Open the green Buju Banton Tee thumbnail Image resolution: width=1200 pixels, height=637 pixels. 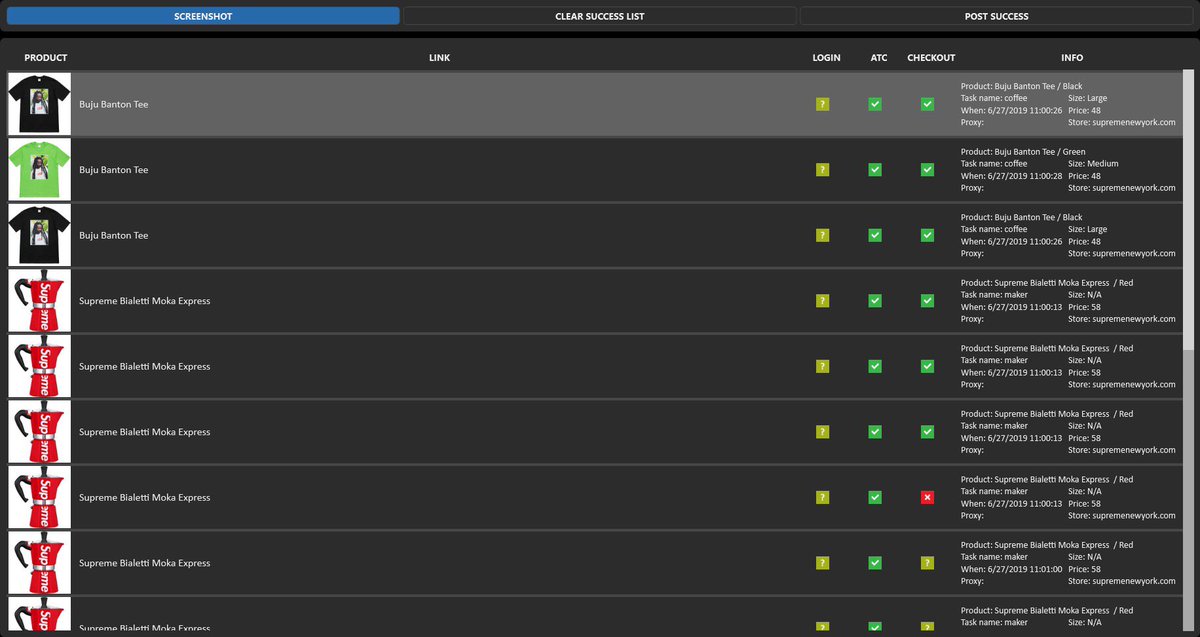click(40, 170)
